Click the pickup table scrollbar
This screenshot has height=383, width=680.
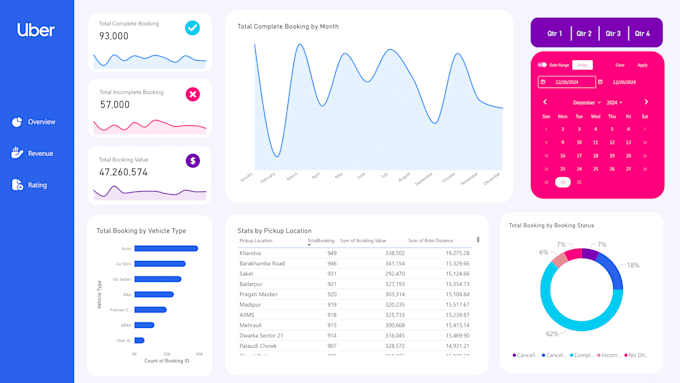(x=478, y=240)
